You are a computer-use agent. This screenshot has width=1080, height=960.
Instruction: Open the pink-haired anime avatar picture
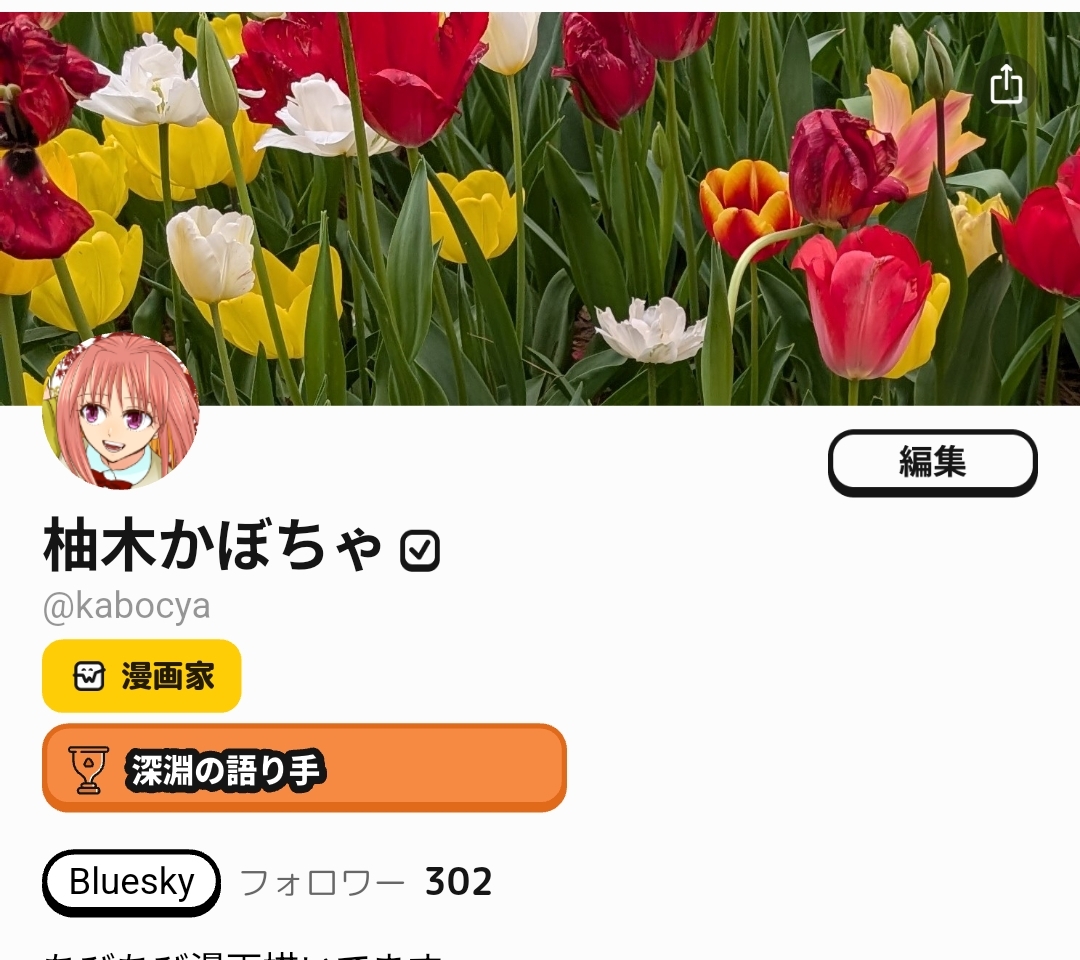(x=121, y=411)
